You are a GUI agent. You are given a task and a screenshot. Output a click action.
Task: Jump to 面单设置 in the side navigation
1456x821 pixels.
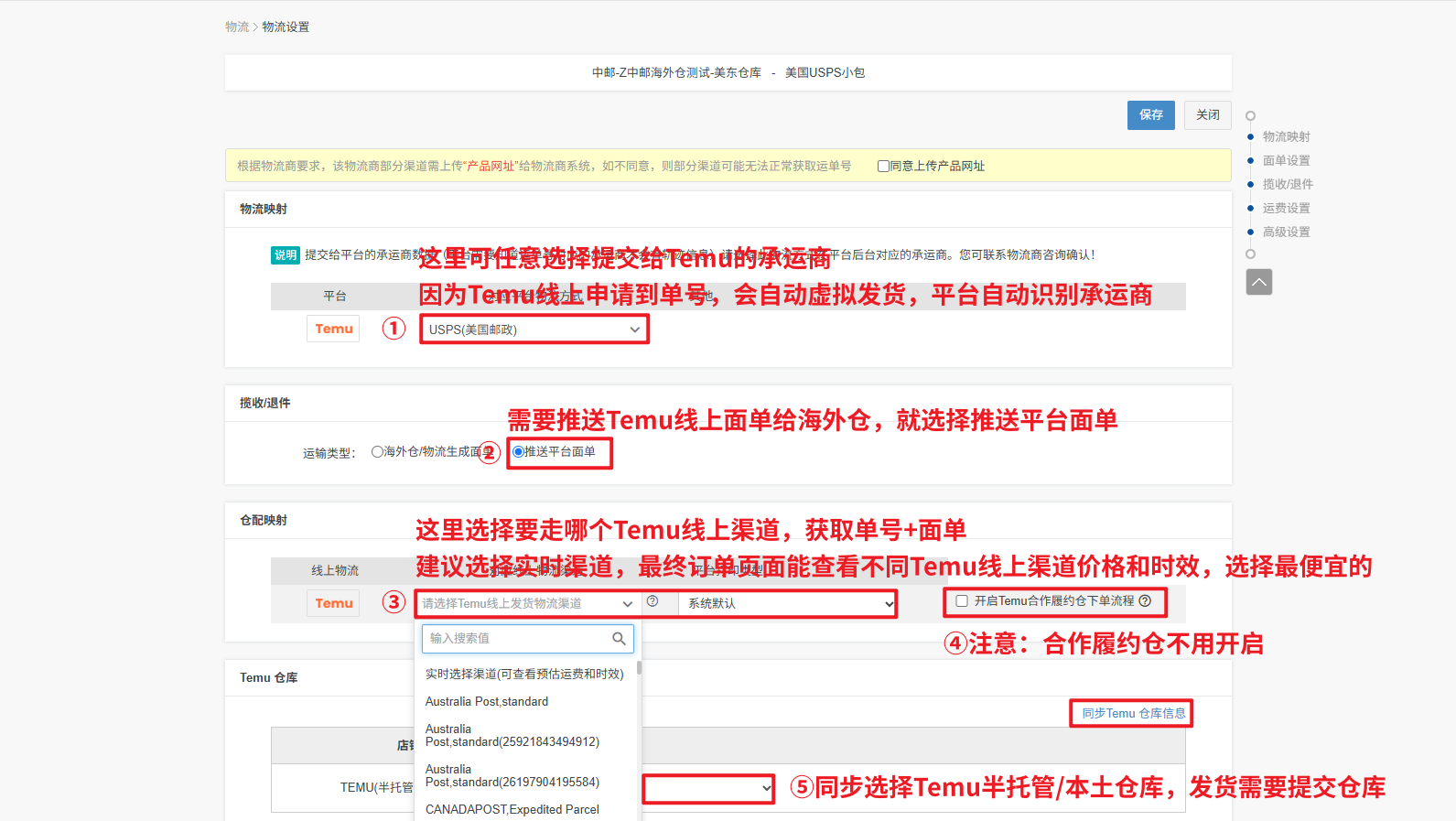1286,161
